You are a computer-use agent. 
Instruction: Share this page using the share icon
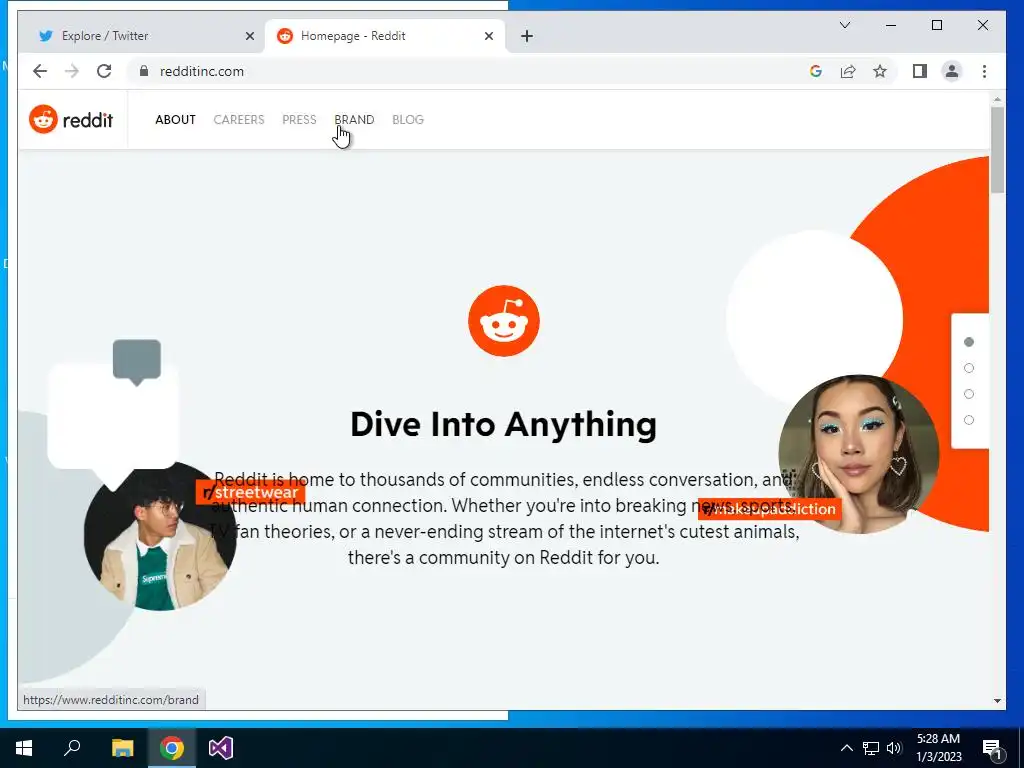tap(848, 71)
